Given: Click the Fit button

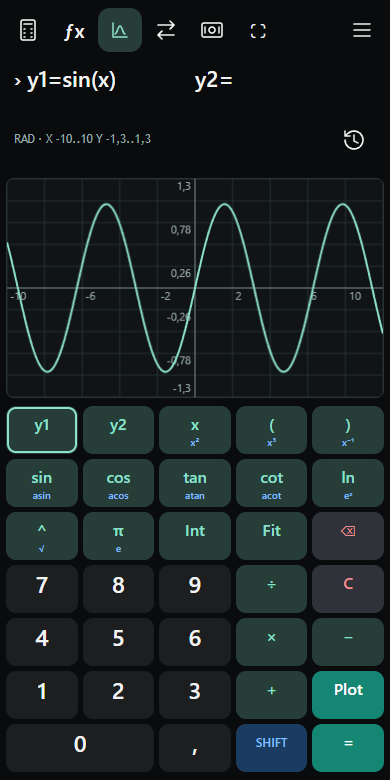Looking at the screenshot, I should 272,536.
